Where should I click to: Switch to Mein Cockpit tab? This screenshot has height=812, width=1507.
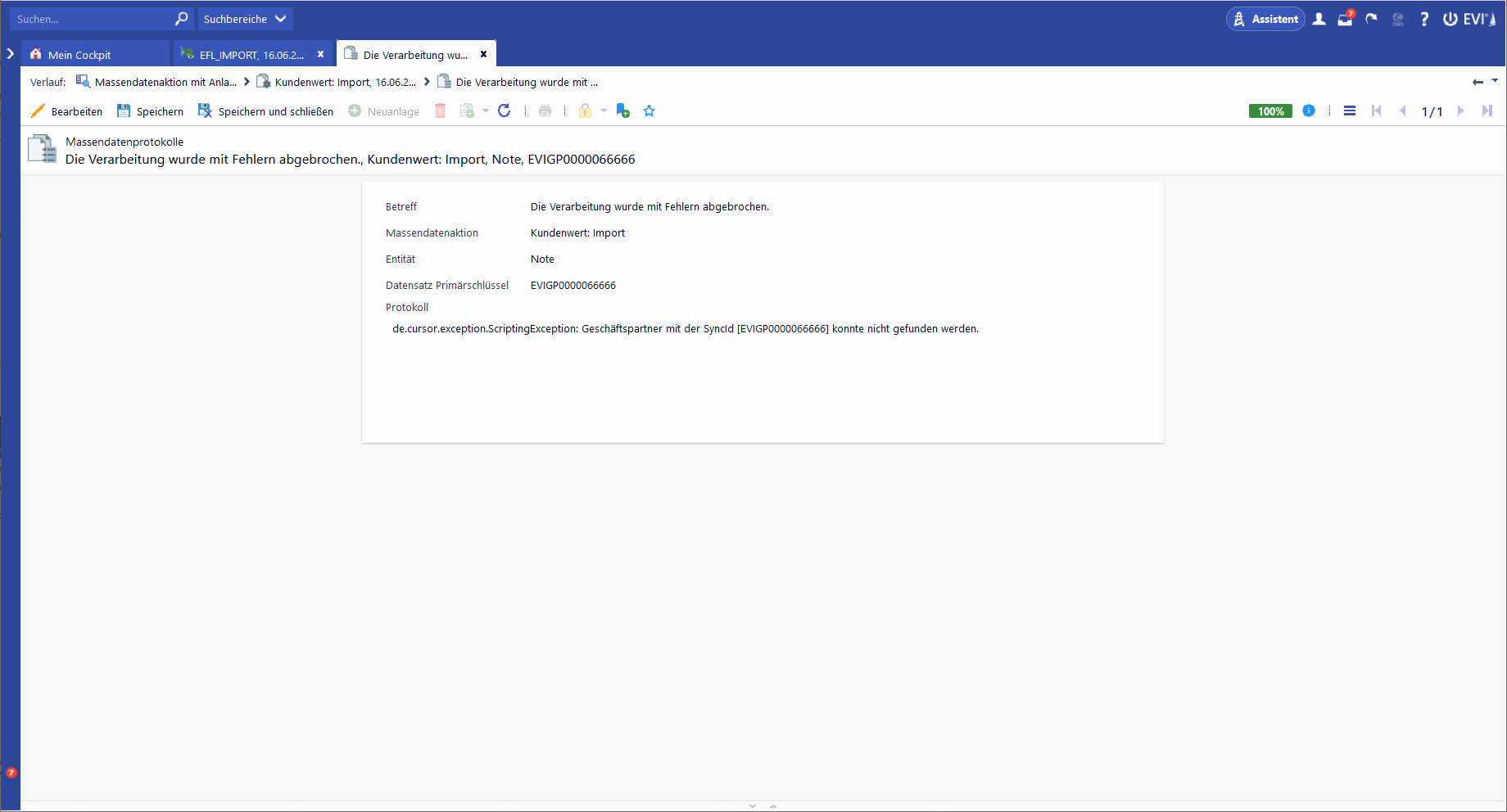(x=79, y=55)
